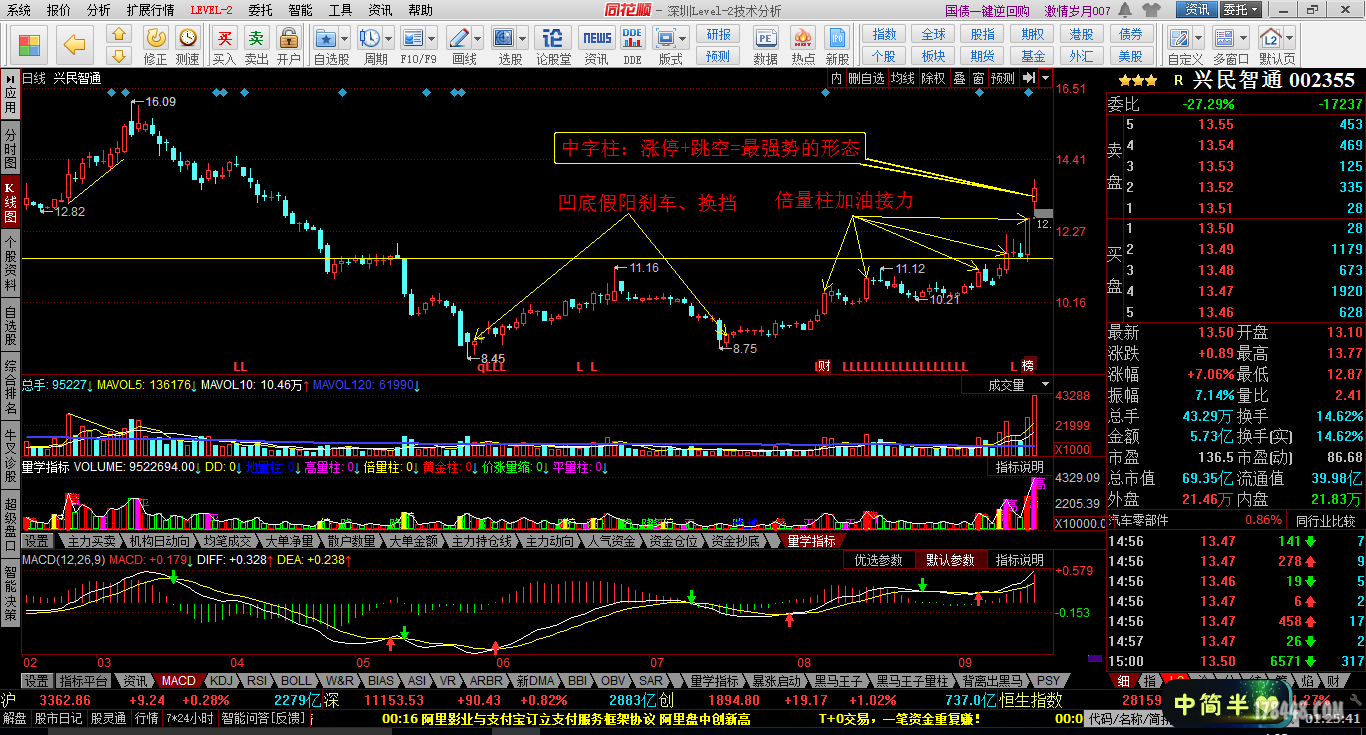Viewport: 1366px width, 735px height.
Task: Expand the 自选股 dropdown arrow
Action: (344, 39)
